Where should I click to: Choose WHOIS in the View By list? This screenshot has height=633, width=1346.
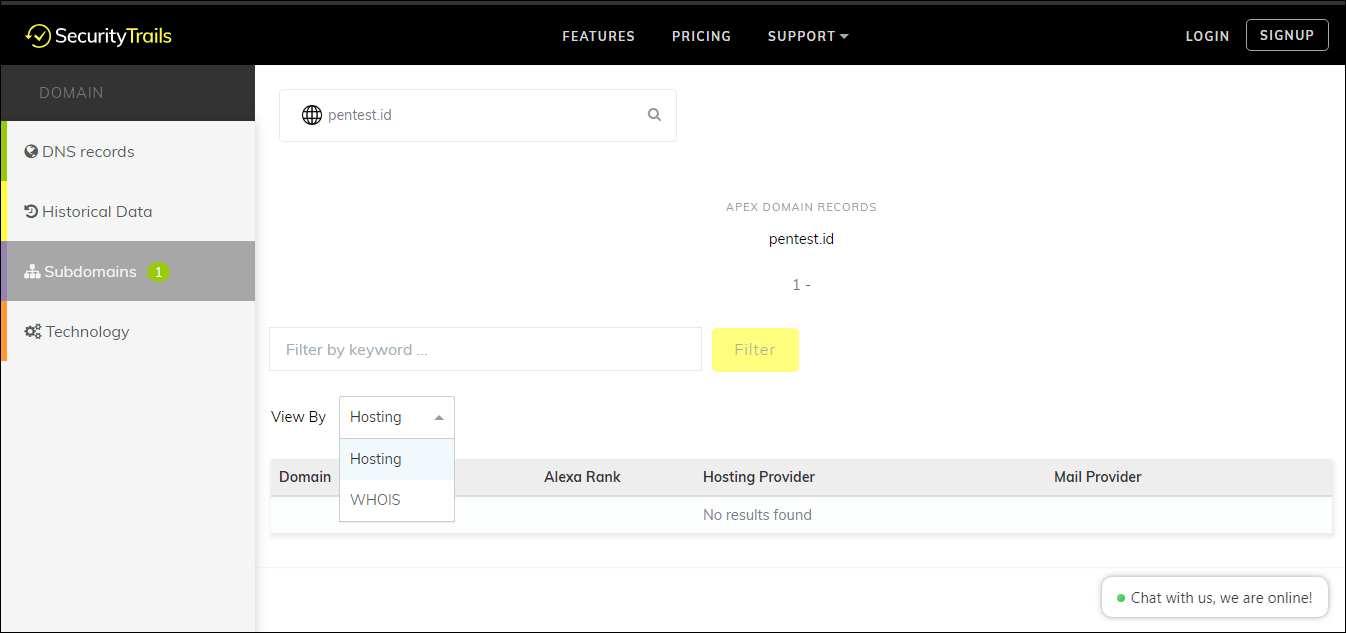397,500
